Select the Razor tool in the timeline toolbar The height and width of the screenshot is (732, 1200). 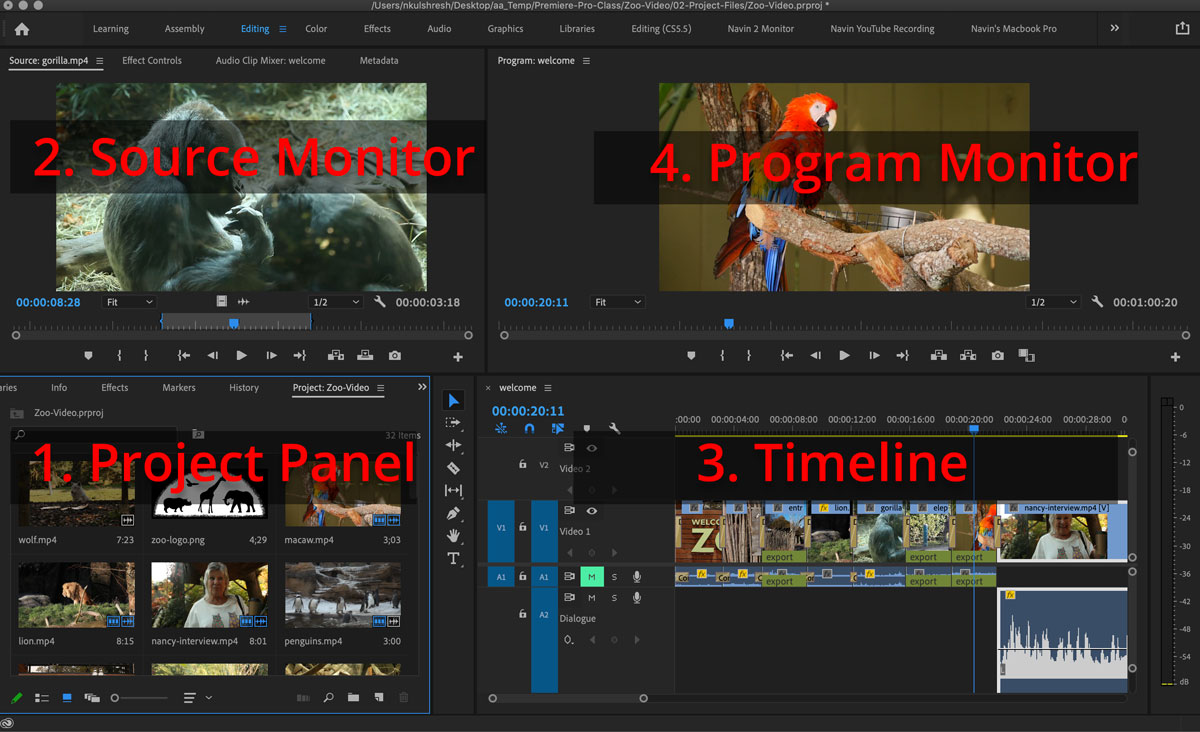453,467
